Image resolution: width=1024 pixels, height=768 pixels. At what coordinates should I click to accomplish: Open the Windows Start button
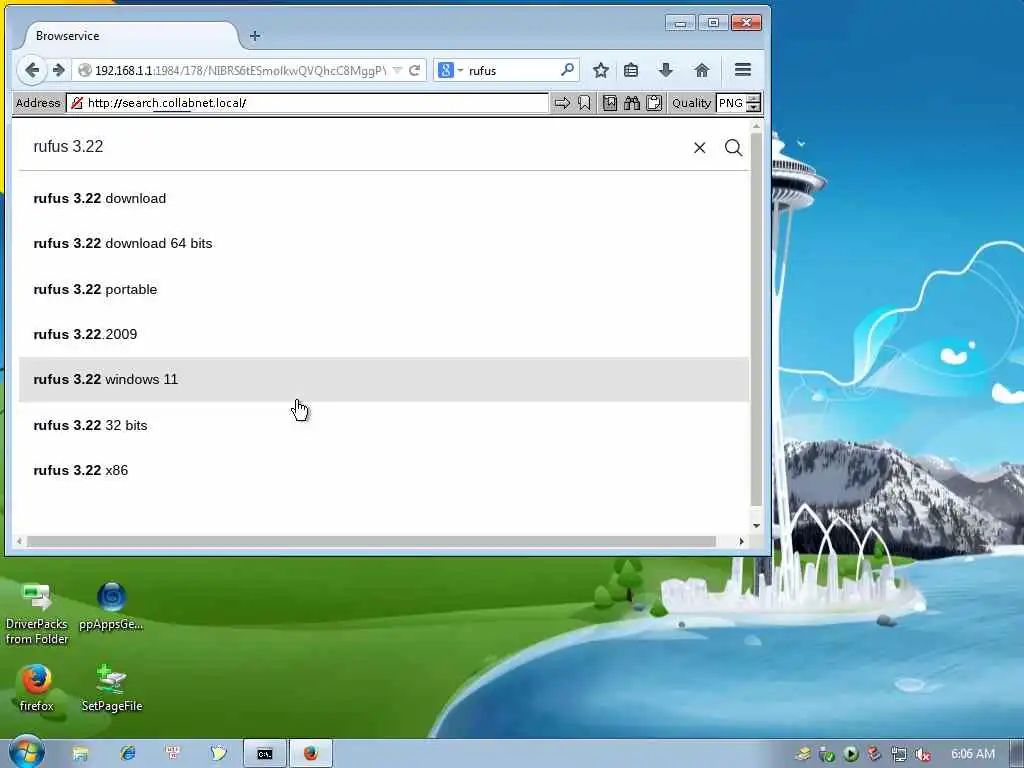click(27, 752)
